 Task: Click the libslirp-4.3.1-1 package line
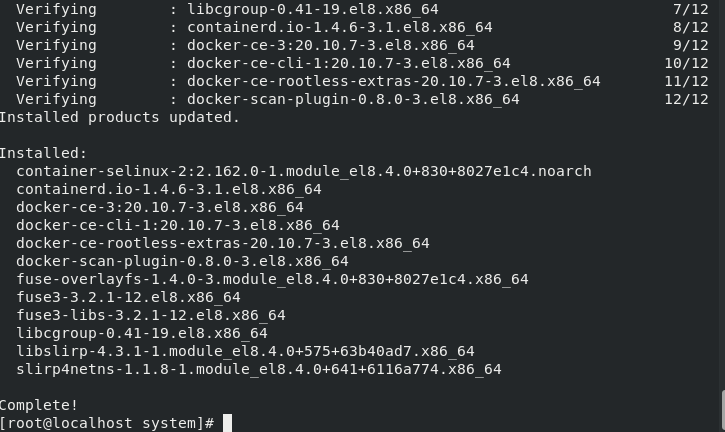click(x=246, y=351)
